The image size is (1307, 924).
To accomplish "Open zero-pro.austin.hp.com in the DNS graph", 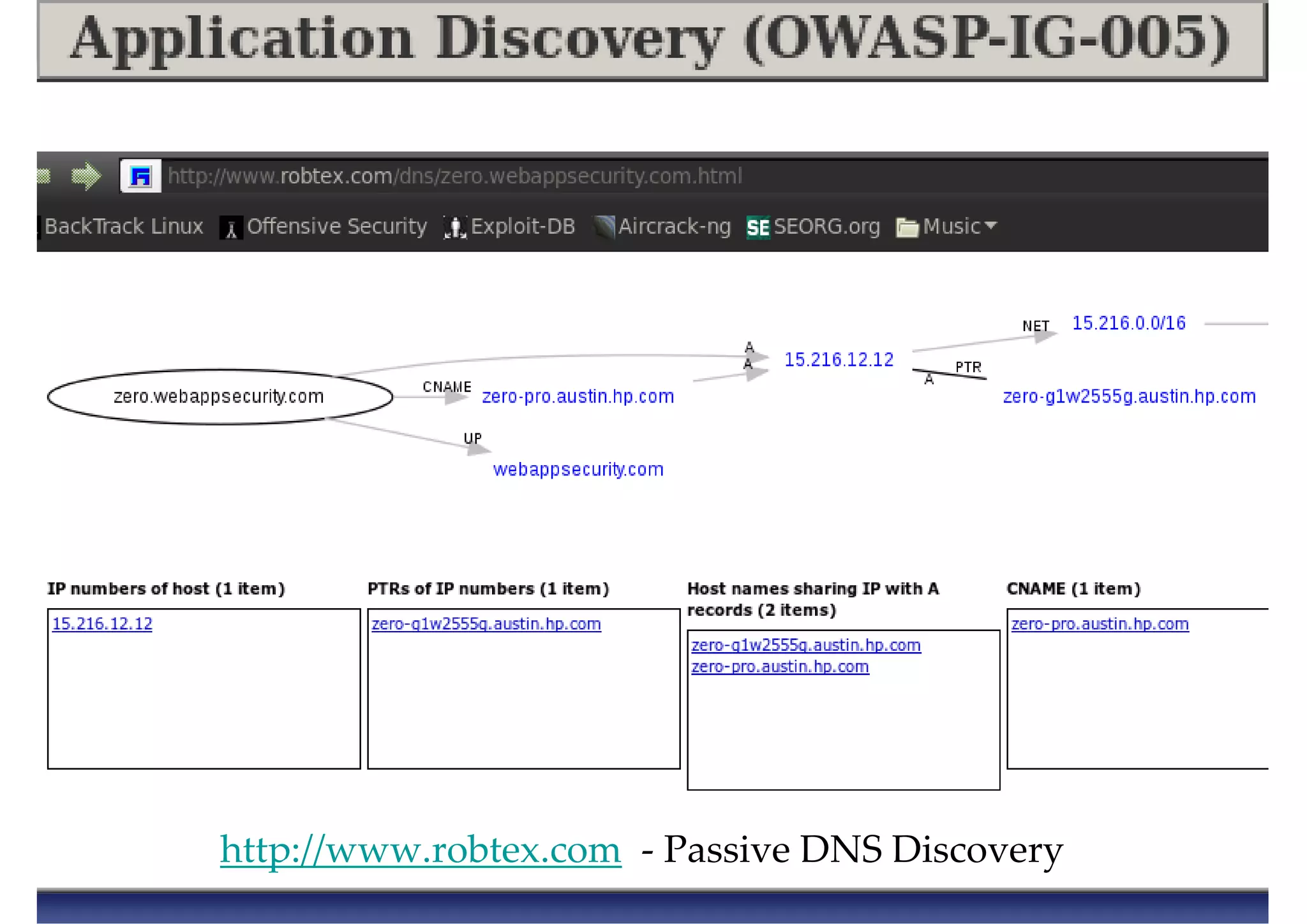I will 578,397.
